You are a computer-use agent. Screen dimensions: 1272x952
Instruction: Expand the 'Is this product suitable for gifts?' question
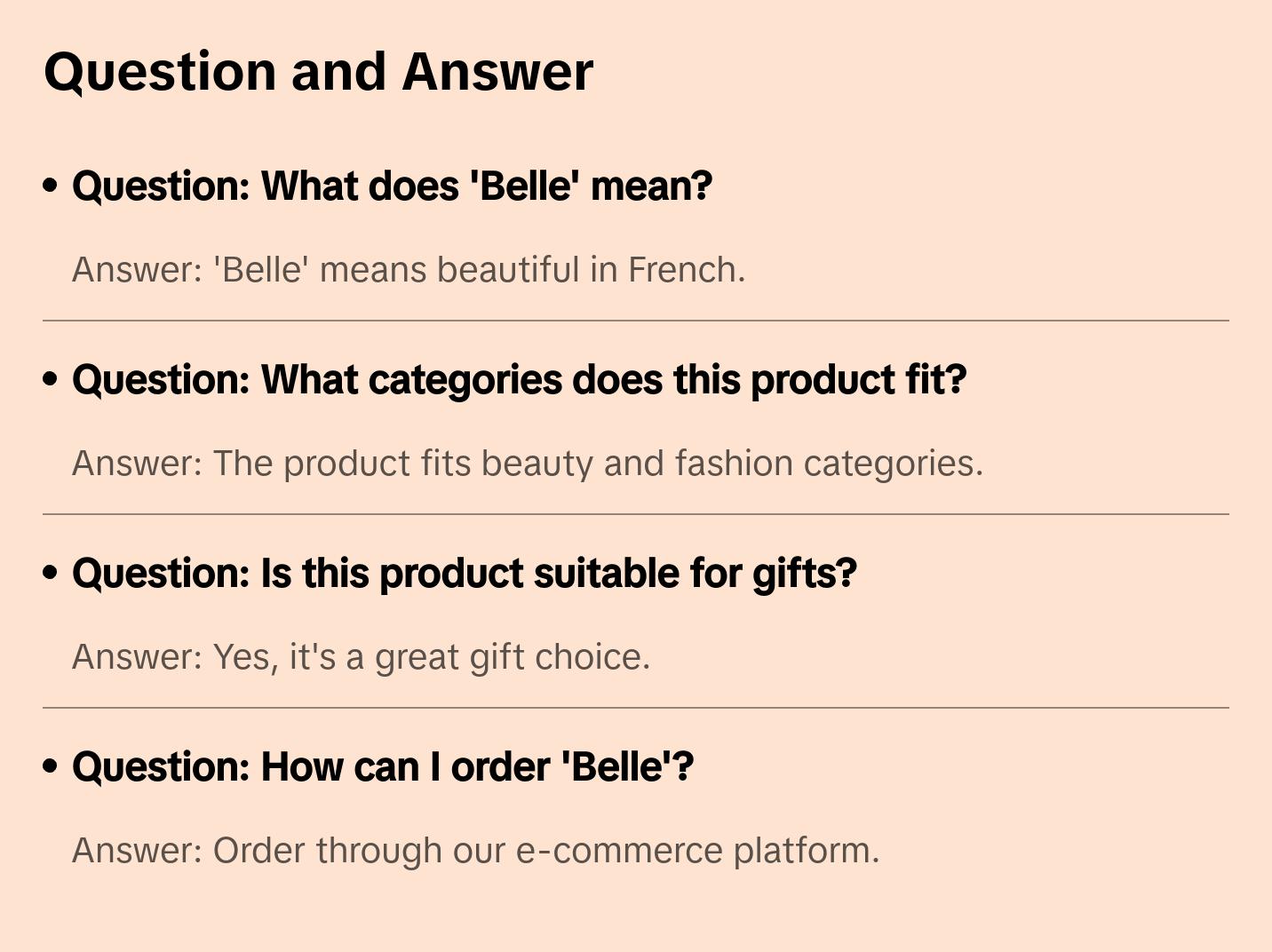click(x=464, y=574)
